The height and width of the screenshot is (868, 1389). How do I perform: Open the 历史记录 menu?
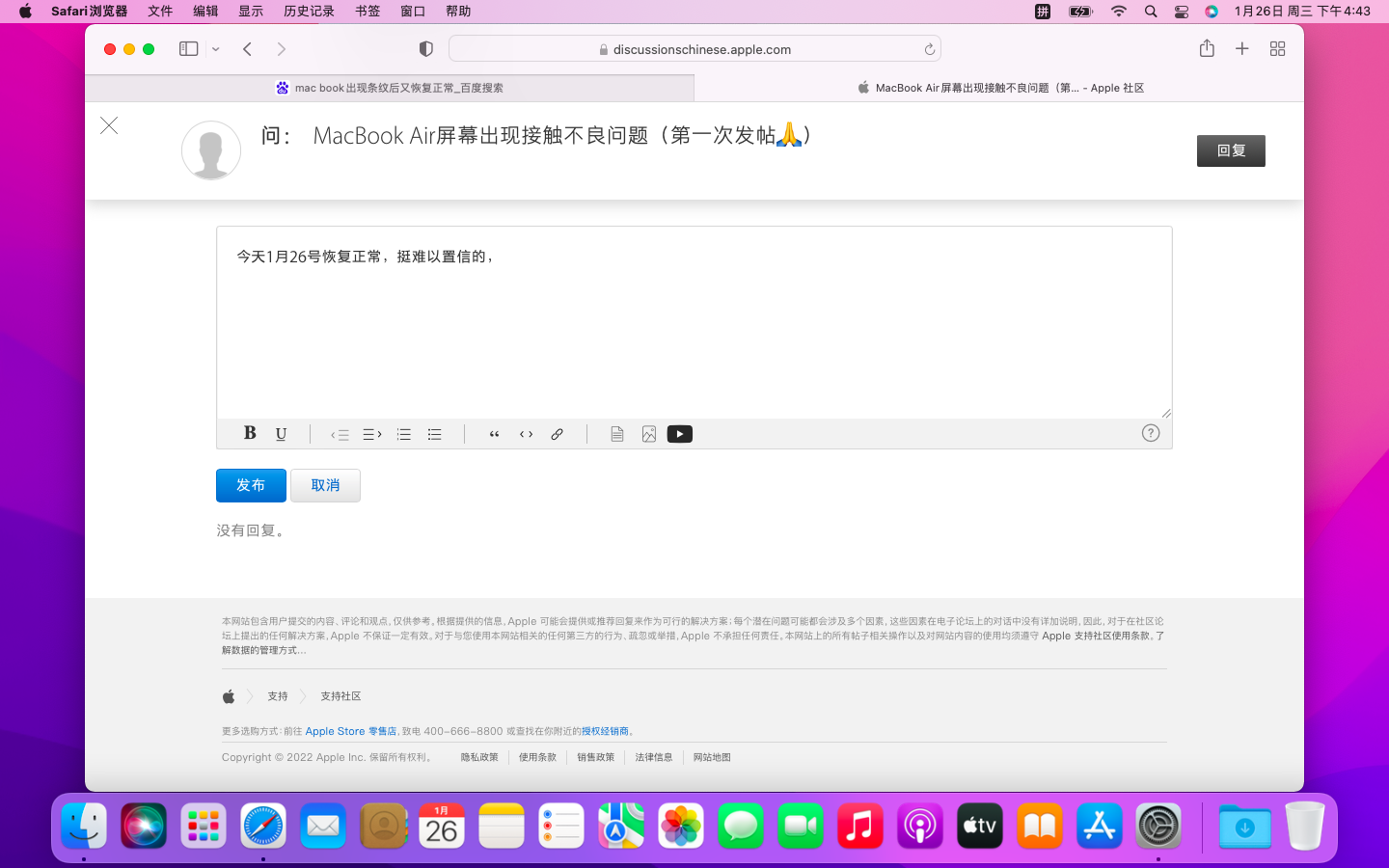[309, 12]
